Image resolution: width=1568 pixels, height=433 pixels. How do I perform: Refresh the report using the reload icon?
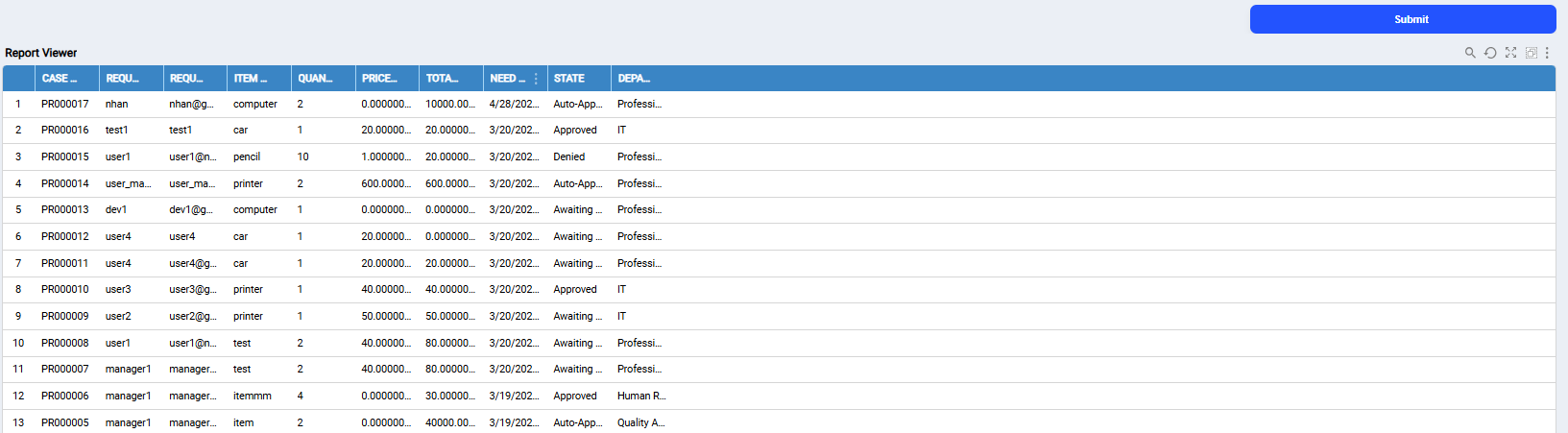(1490, 53)
